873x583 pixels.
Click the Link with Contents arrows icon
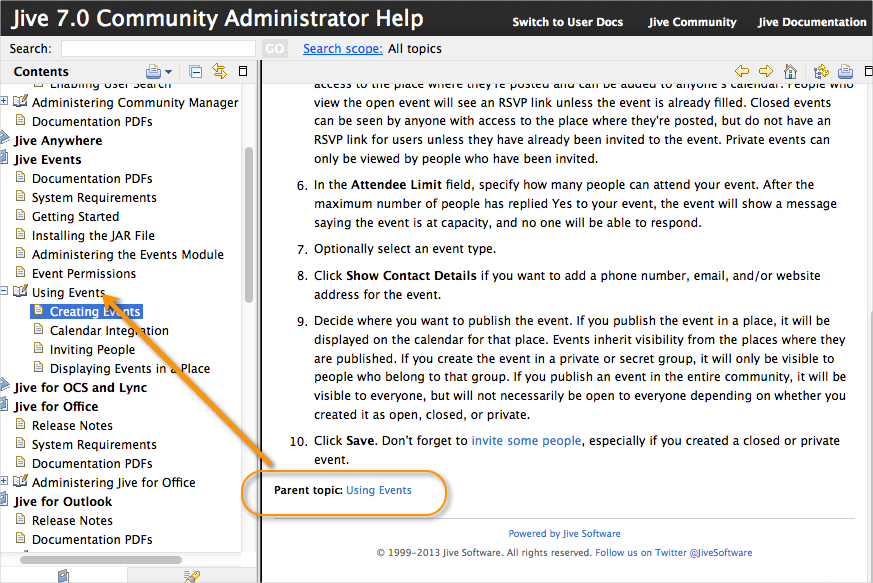[219, 71]
